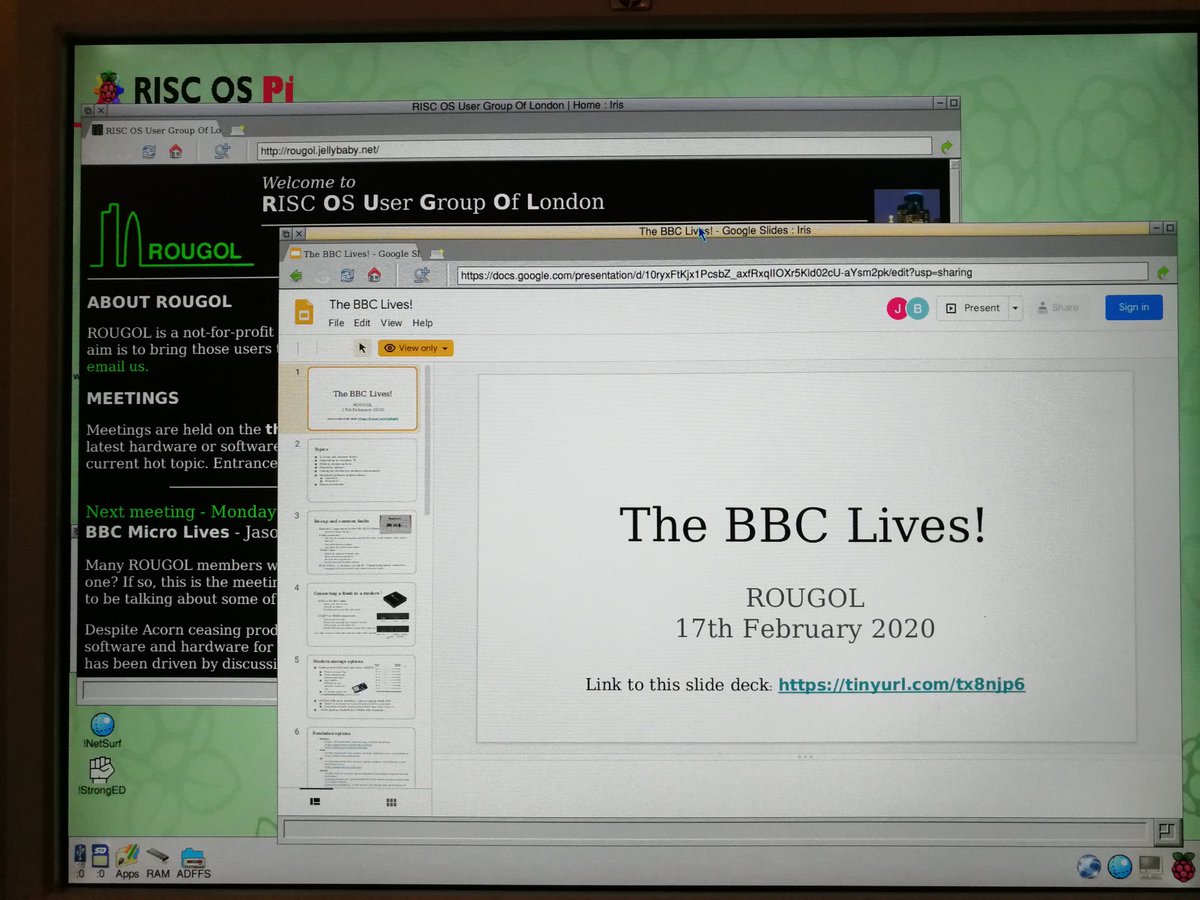The height and width of the screenshot is (900, 1200).
Task: Click home icon in ROUGOL Iris window
Action: click(x=176, y=151)
